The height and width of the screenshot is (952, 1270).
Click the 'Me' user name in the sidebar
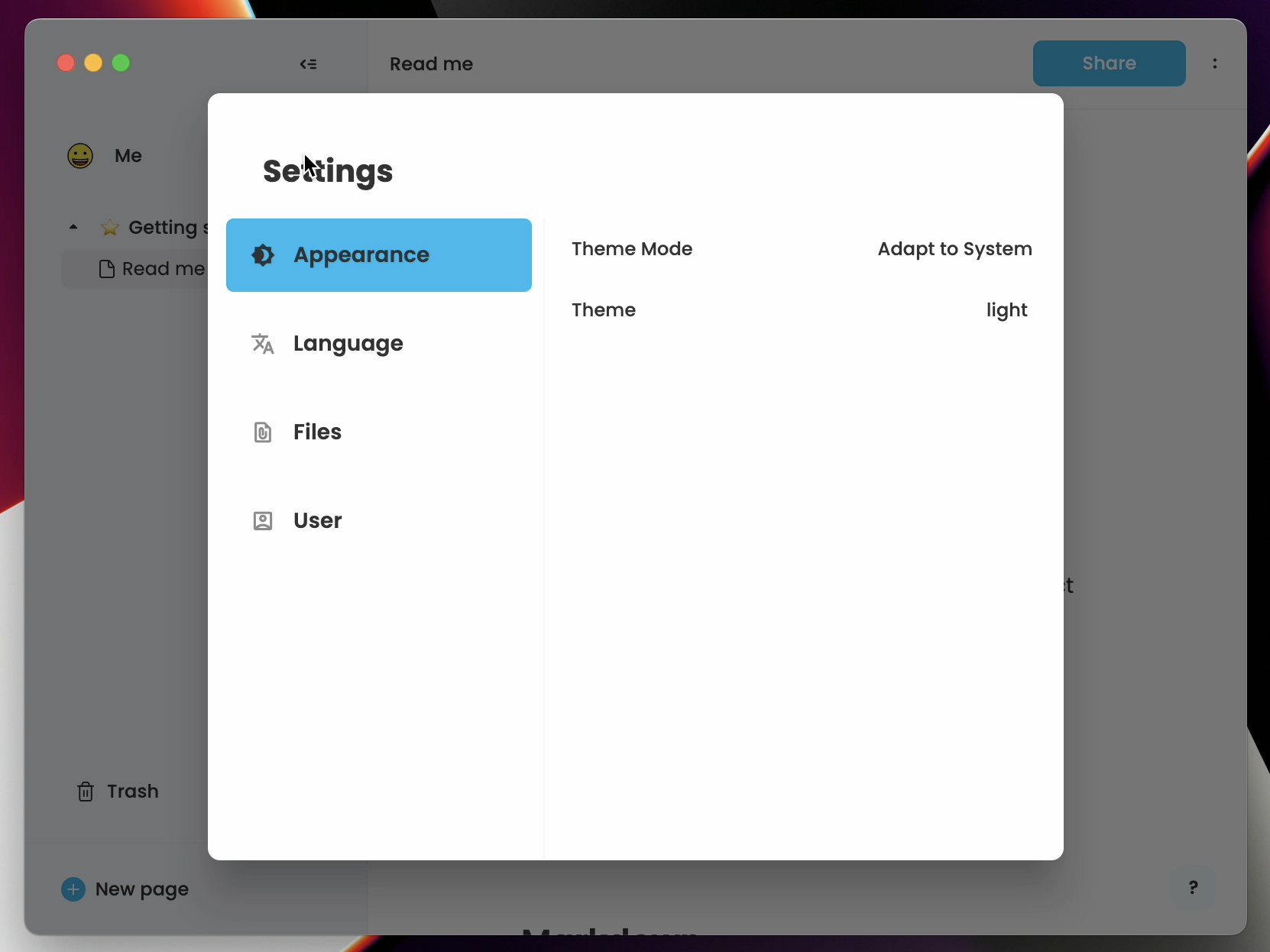128,156
